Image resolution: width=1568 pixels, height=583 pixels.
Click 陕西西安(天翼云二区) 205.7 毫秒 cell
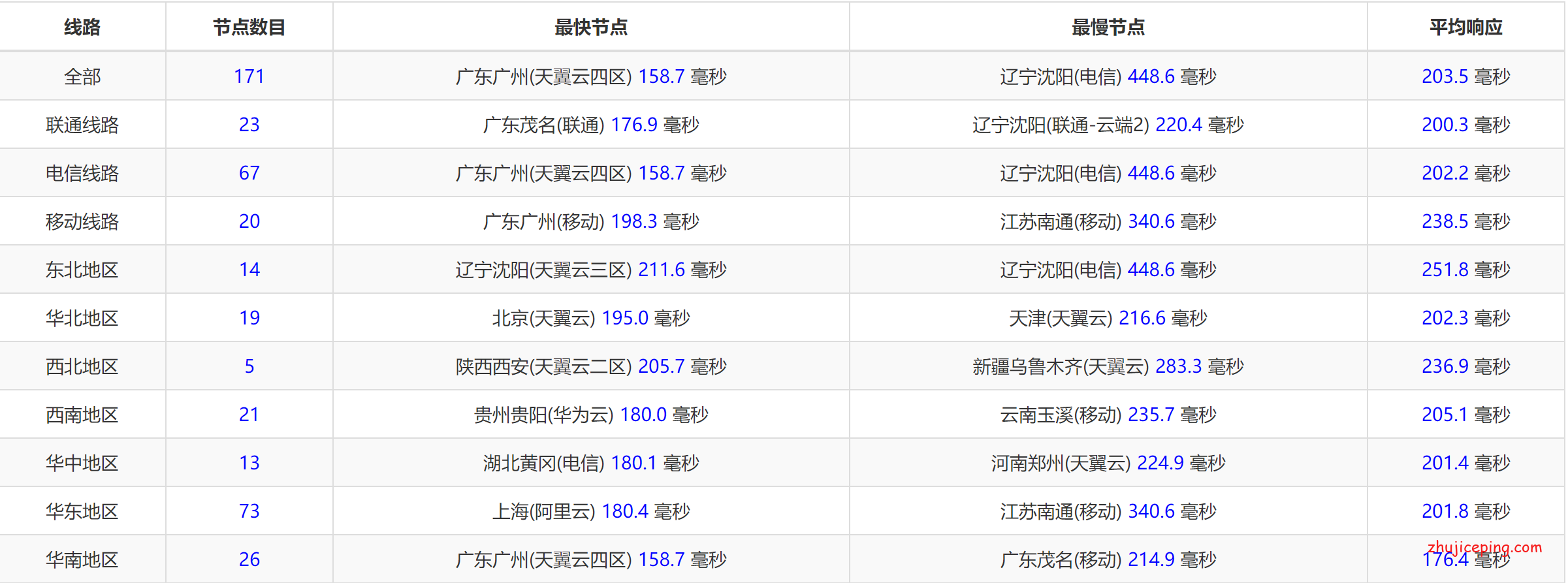pos(591,366)
